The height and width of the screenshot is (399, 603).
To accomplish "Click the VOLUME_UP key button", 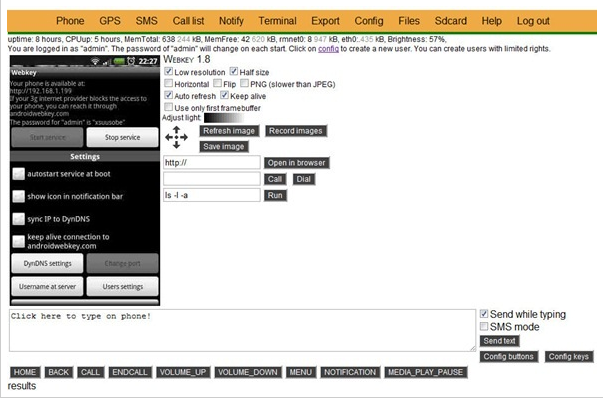I will coord(183,372).
